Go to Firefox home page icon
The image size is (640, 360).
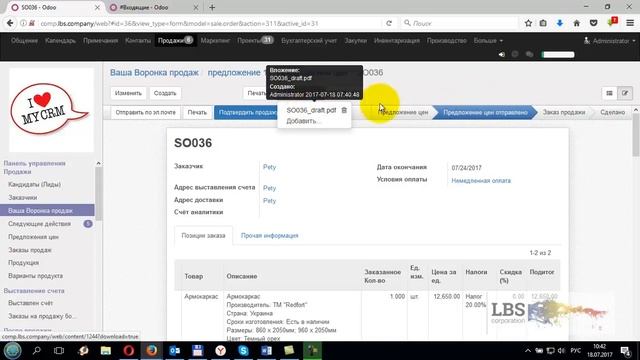(576, 23)
